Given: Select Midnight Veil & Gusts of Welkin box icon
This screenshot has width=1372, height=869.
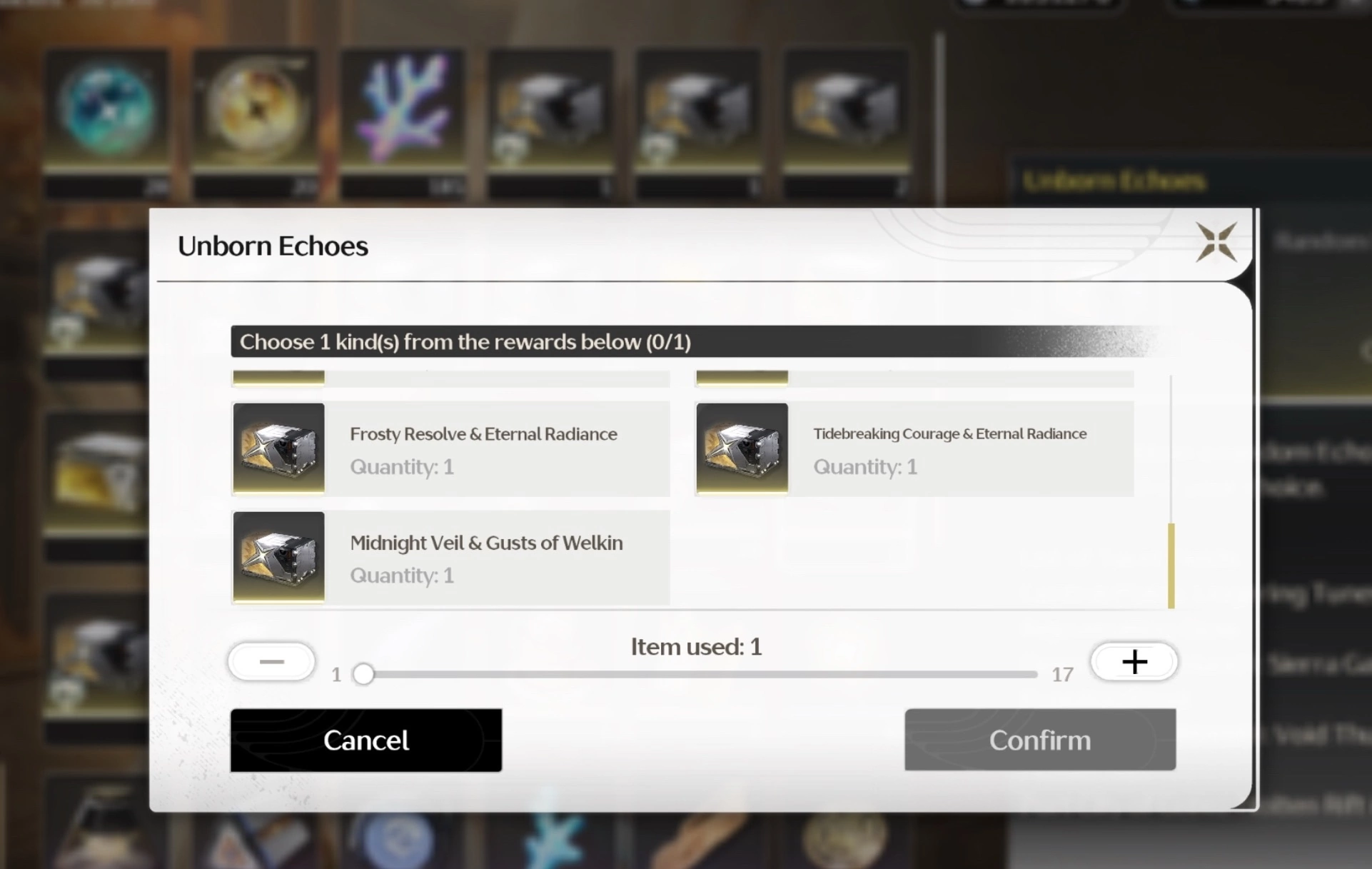Looking at the screenshot, I should [279, 556].
